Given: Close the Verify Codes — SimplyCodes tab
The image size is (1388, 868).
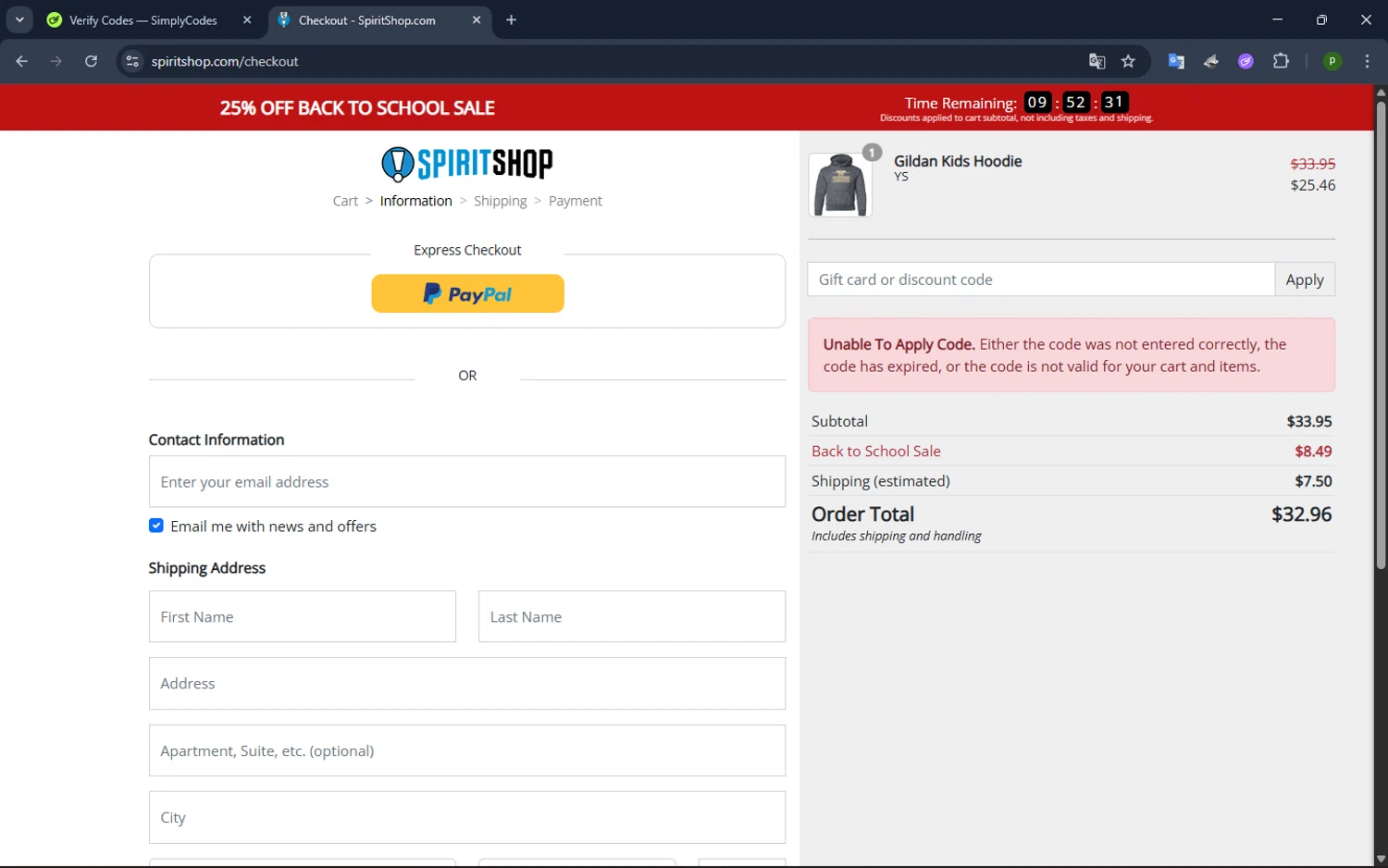Looking at the screenshot, I should 247,19.
